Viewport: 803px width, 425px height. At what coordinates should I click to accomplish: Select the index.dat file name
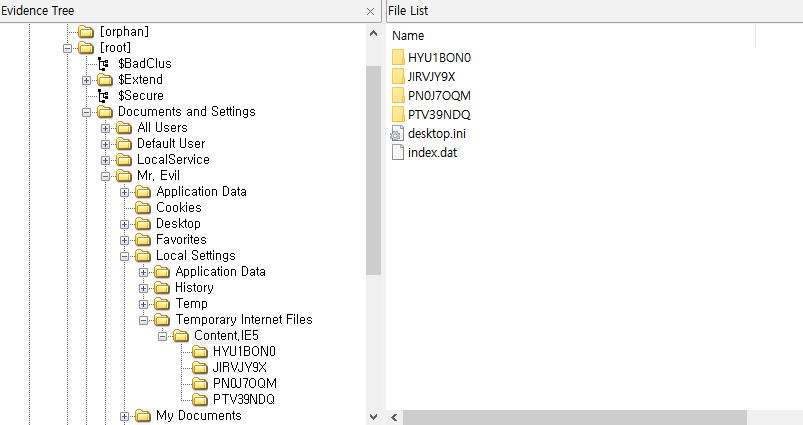[x=432, y=153]
